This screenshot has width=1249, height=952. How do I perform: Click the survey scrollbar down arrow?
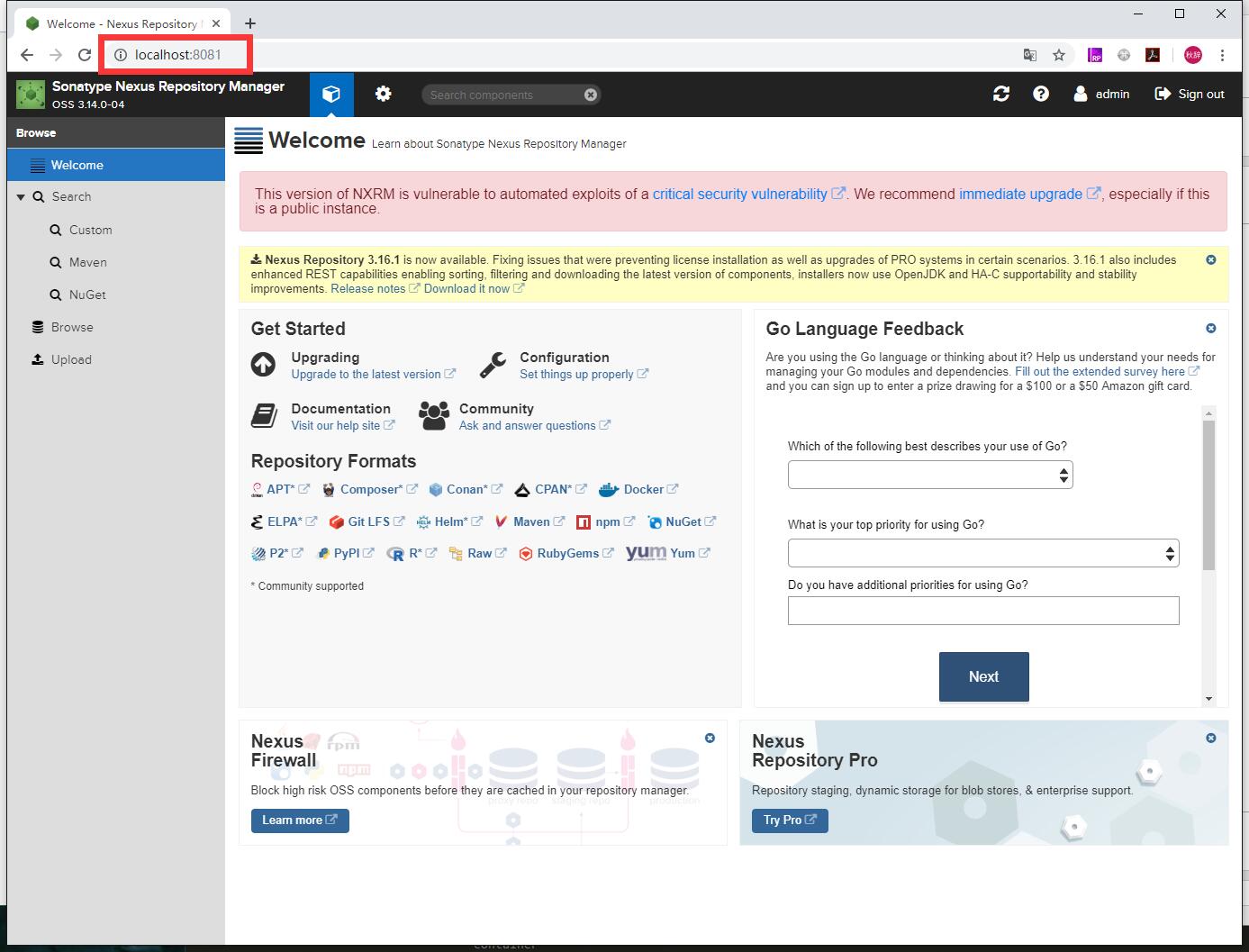pyautogui.click(x=1208, y=699)
